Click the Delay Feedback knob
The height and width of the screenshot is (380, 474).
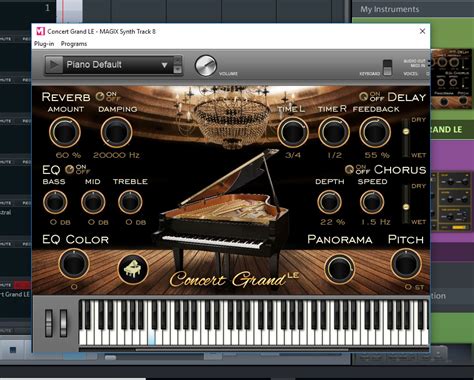pos(375,132)
